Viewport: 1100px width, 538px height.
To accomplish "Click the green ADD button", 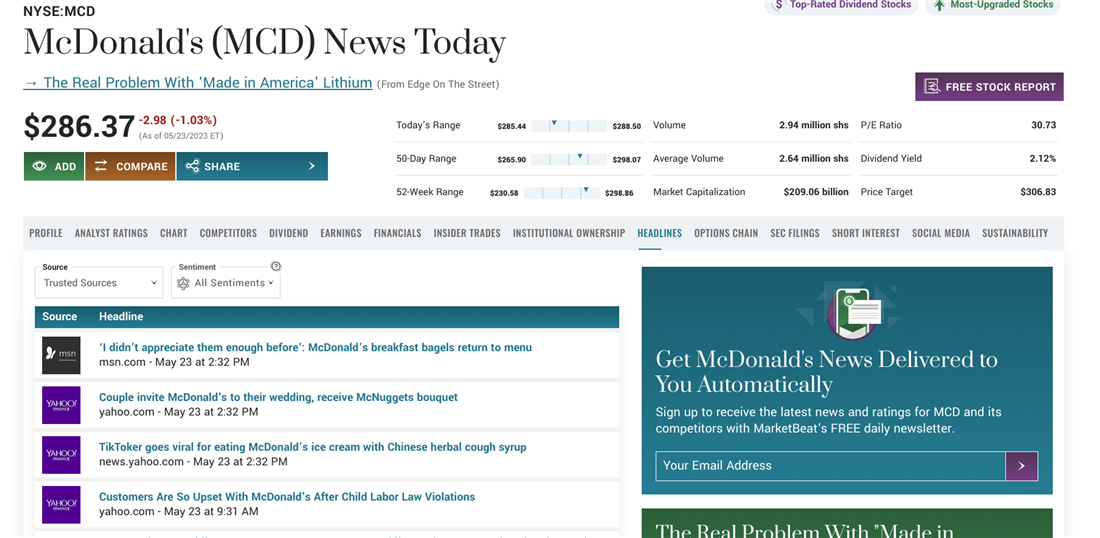I will pyautogui.click(x=54, y=166).
